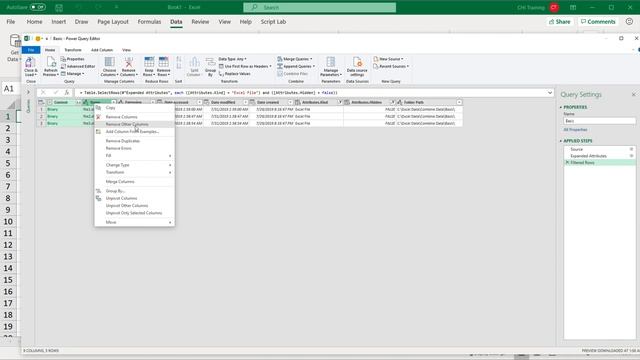640x360 pixels.
Task: Open Date modified column filter dropdown
Action: (245, 102)
